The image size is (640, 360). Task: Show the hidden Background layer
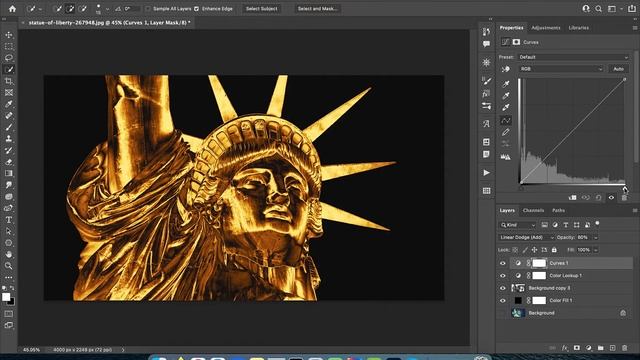tap(502, 313)
